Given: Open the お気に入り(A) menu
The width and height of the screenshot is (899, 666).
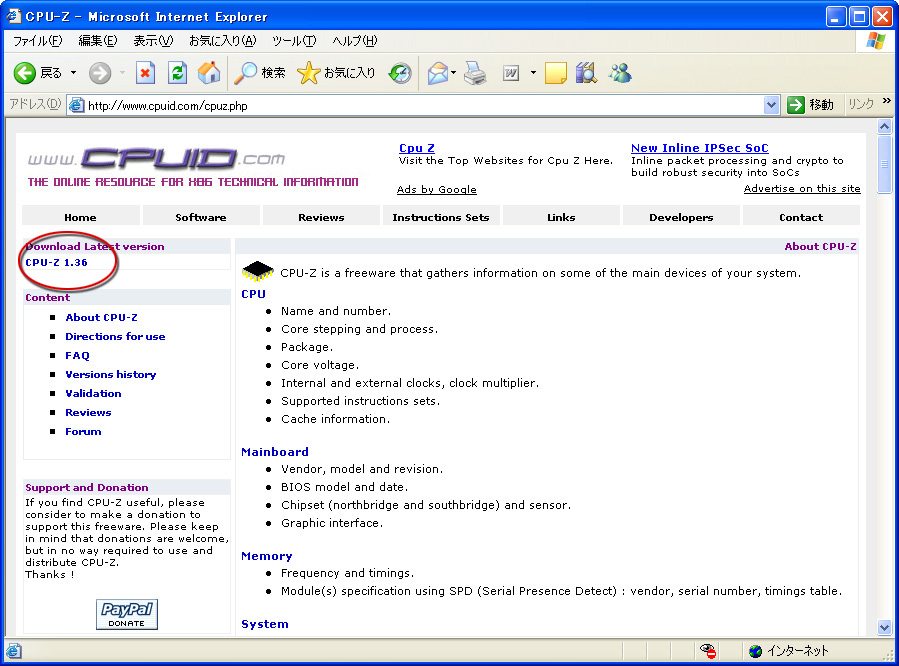Looking at the screenshot, I should [222, 41].
